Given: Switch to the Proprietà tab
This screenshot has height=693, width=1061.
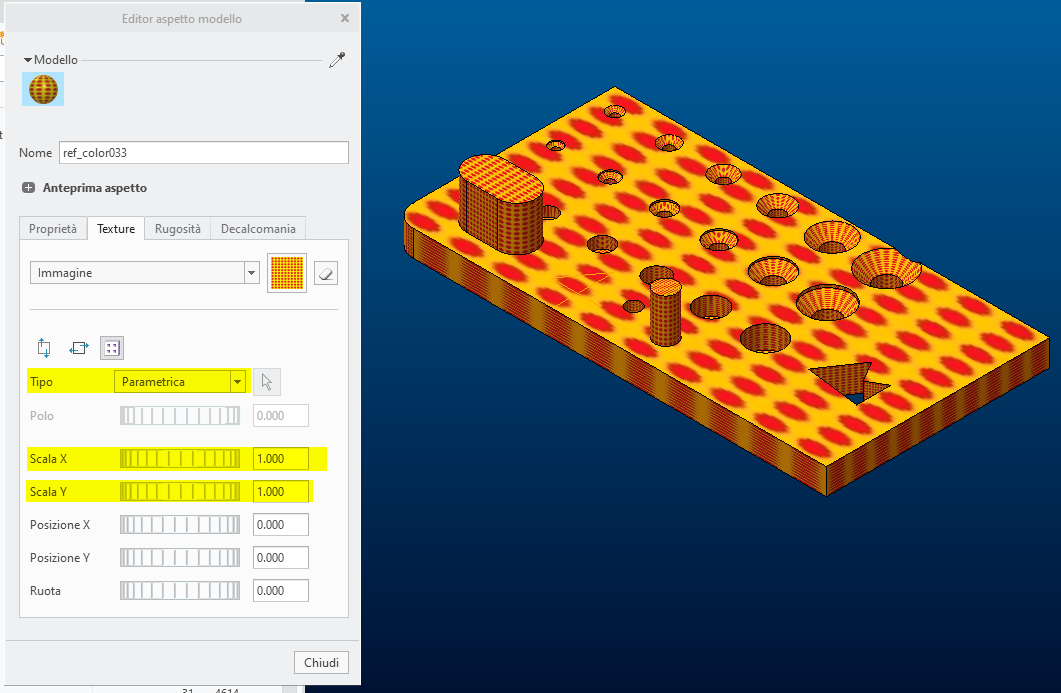Looking at the screenshot, I should 53,228.
